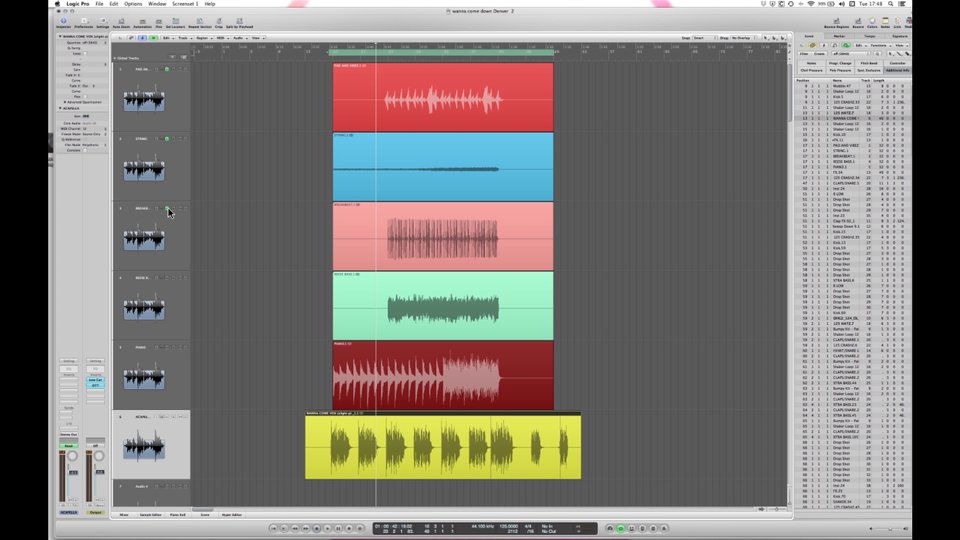Image resolution: width=960 pixels, height=540 pixels.
Task: Click the Set Locators toolbar icon
Action: tap(175, 23)
